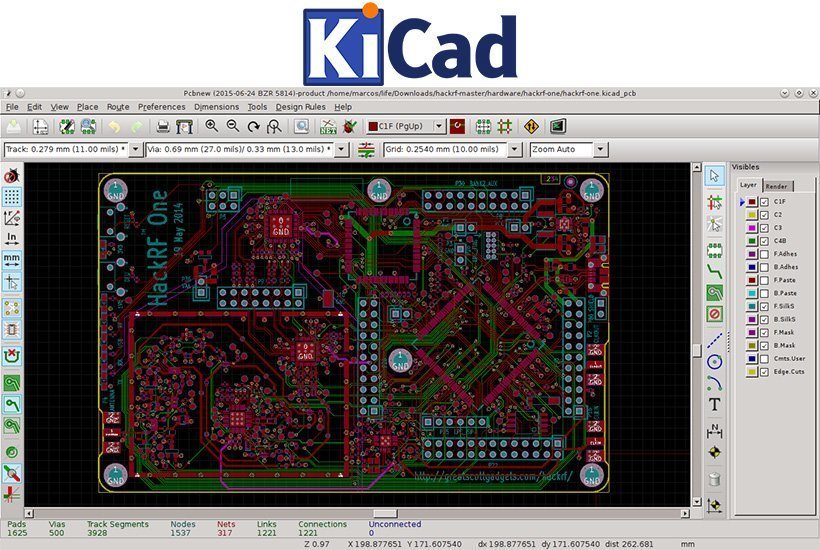
Task: Toggle C3 layer visibility checkbox
Action: (764, 228)
